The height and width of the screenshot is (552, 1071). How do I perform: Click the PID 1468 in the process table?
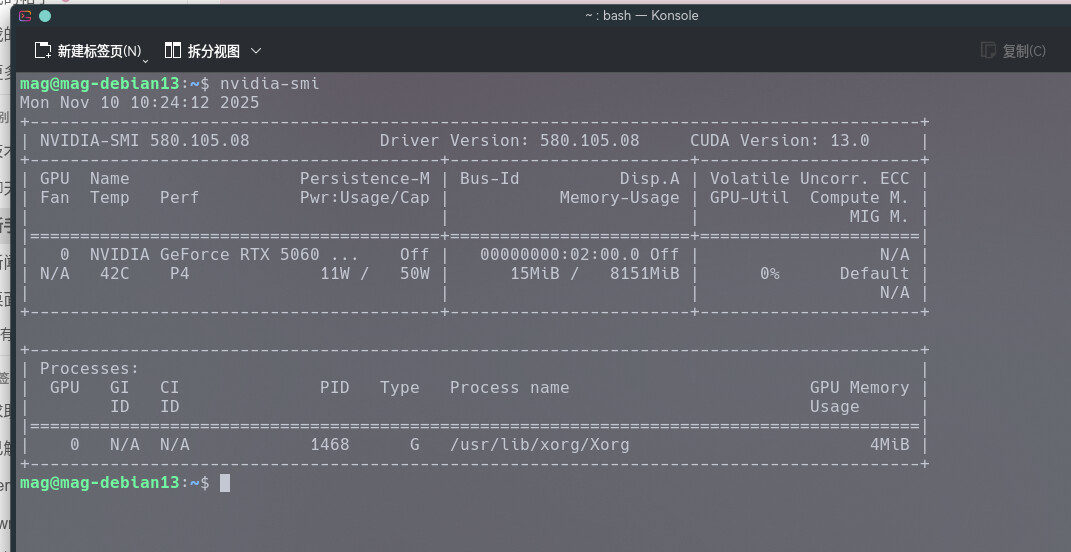(329, 445)
